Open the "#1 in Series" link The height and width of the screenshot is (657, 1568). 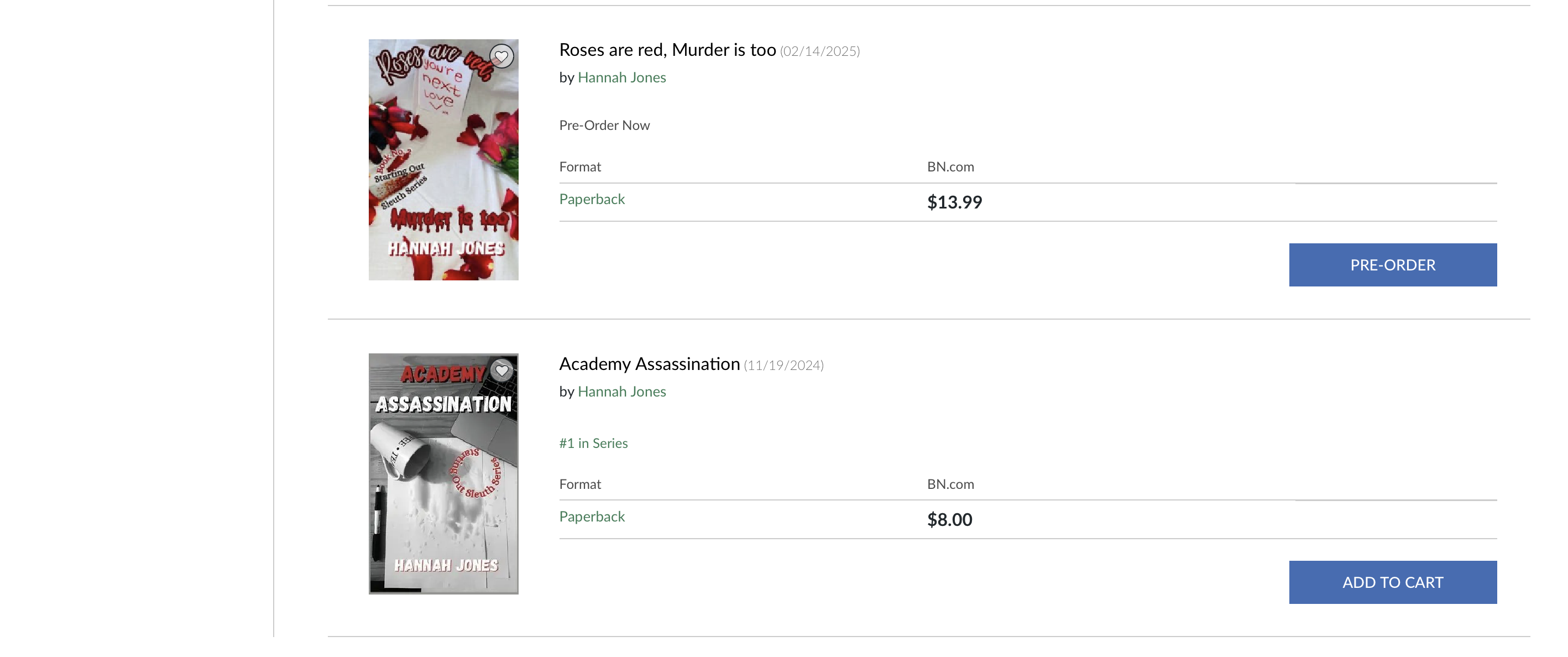(x=593, y=444)
